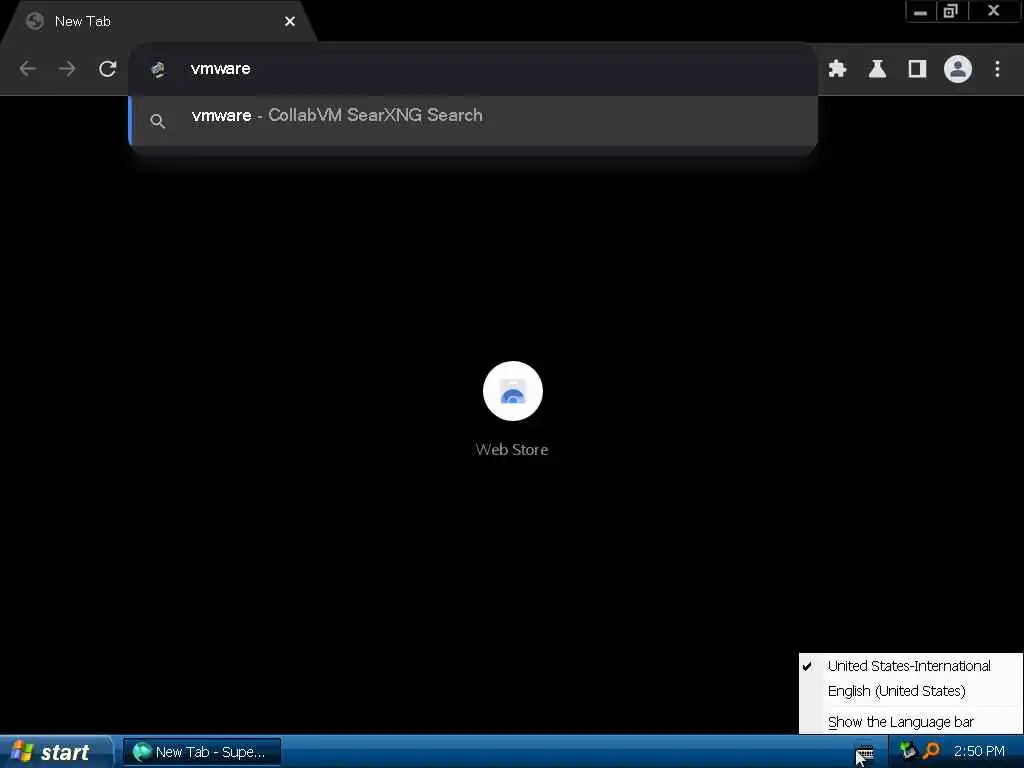The image size is (1024, 768).
Task: Close the New Tab tab
Action: 290,22
